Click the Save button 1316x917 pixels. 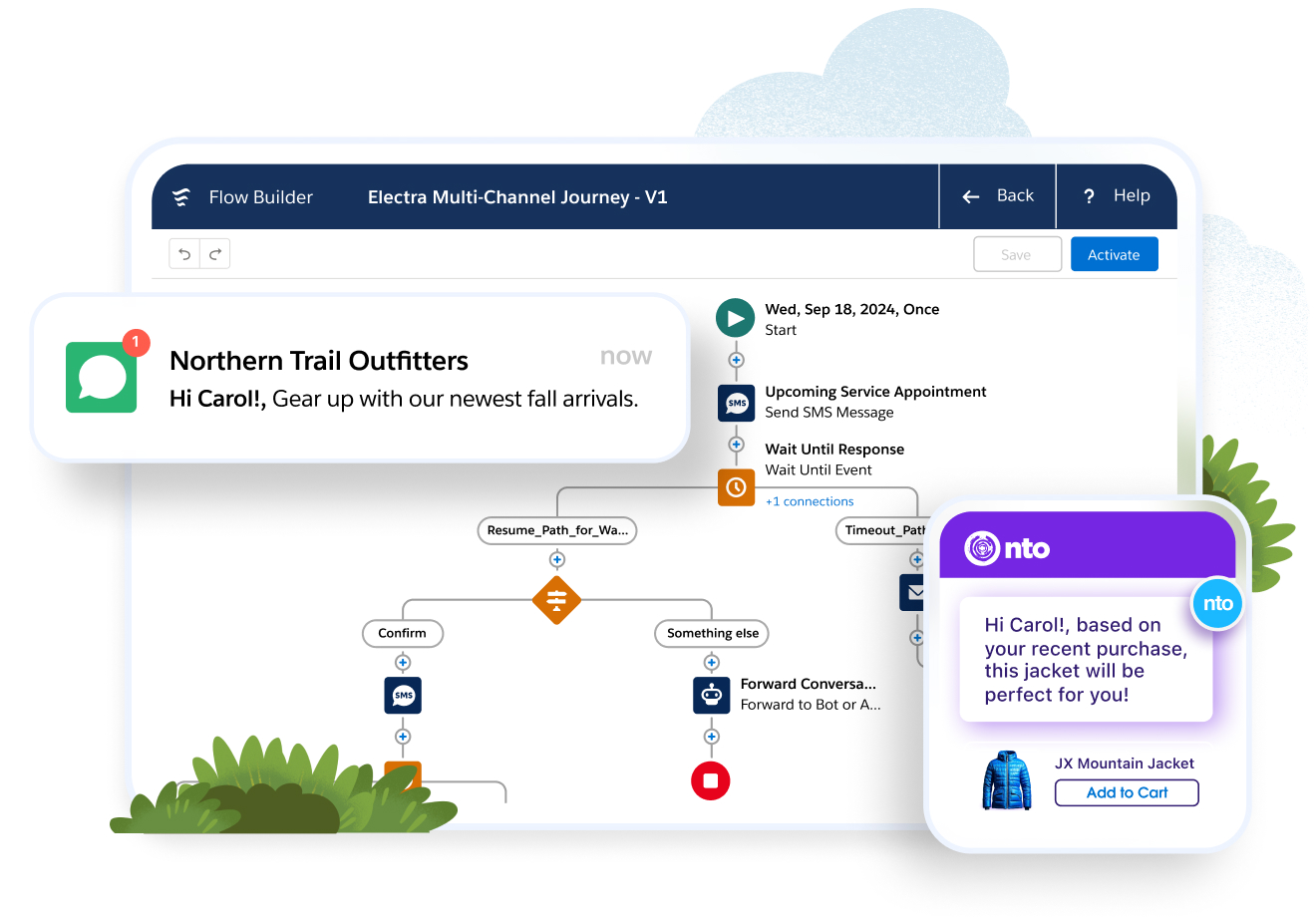click(x=1017, y=253)
